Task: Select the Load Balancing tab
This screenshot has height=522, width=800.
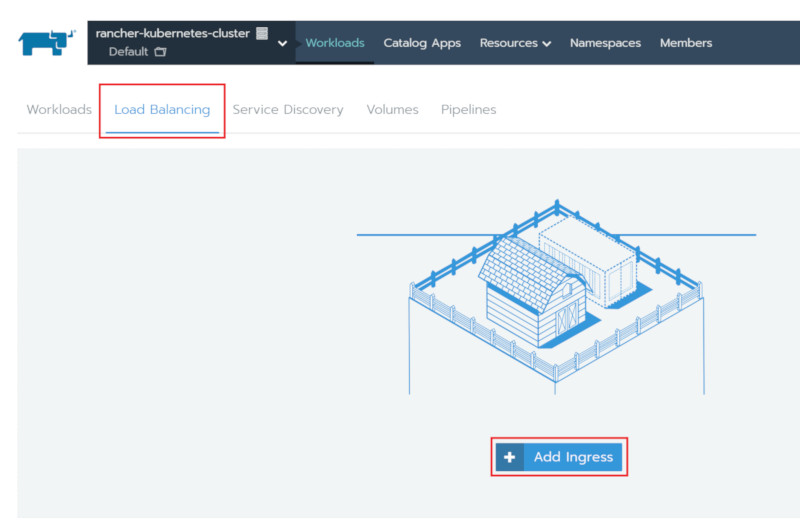Action: (162, 110)
